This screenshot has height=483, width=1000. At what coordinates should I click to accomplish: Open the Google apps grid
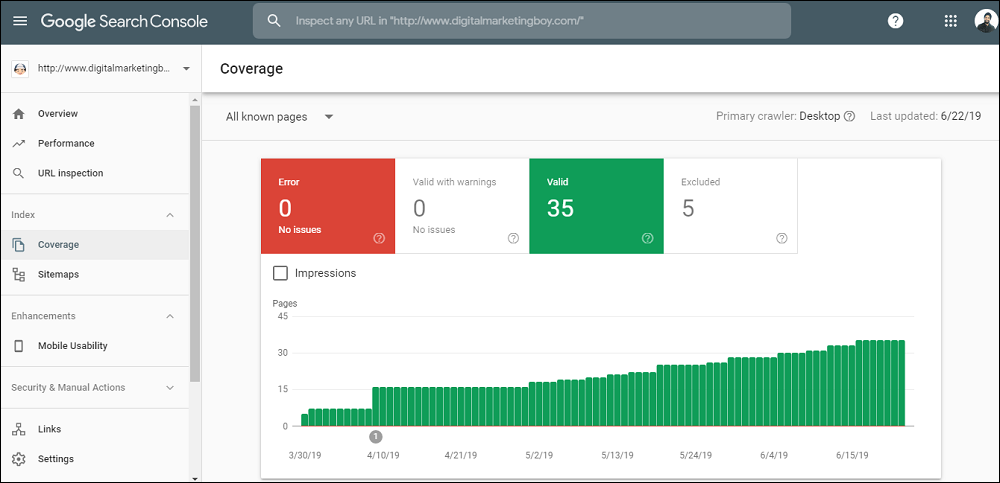click(x=950, y=21)
